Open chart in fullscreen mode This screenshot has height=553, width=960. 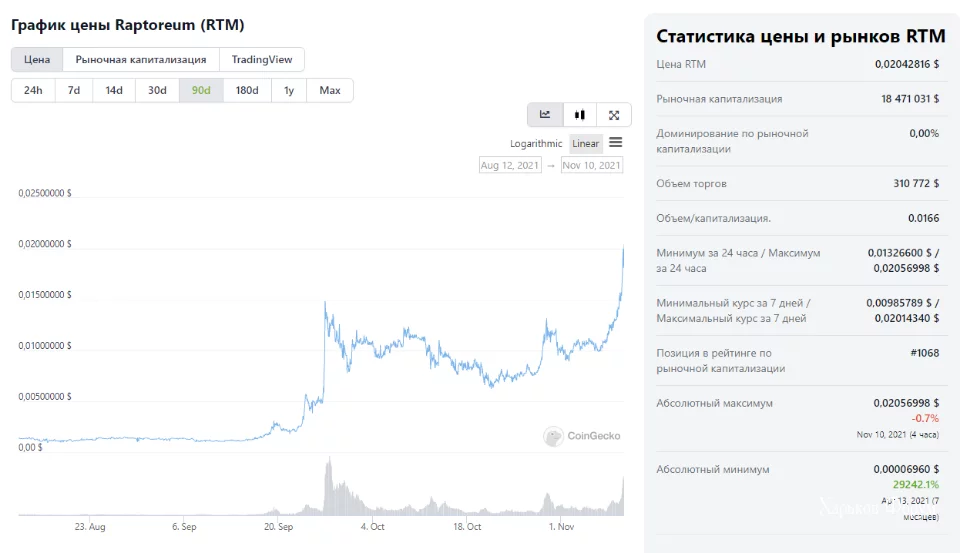614,115
